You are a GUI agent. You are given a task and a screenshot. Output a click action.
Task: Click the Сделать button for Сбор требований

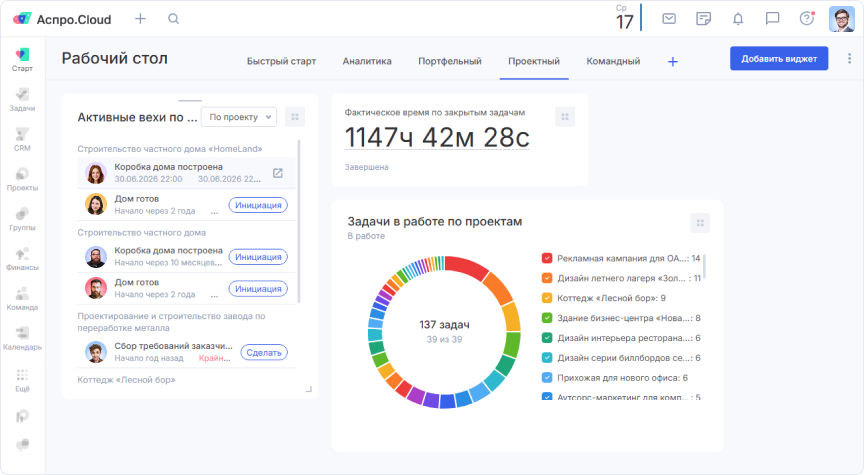click(x=264, y=352)
